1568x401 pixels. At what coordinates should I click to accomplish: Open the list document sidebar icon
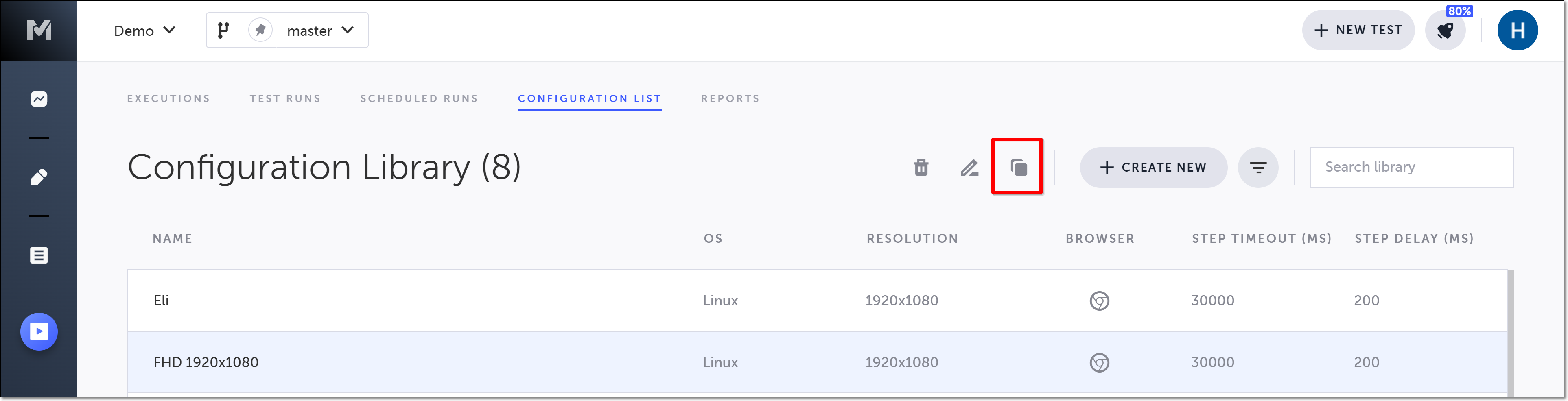pyautogui.click(x=39, y=255)
